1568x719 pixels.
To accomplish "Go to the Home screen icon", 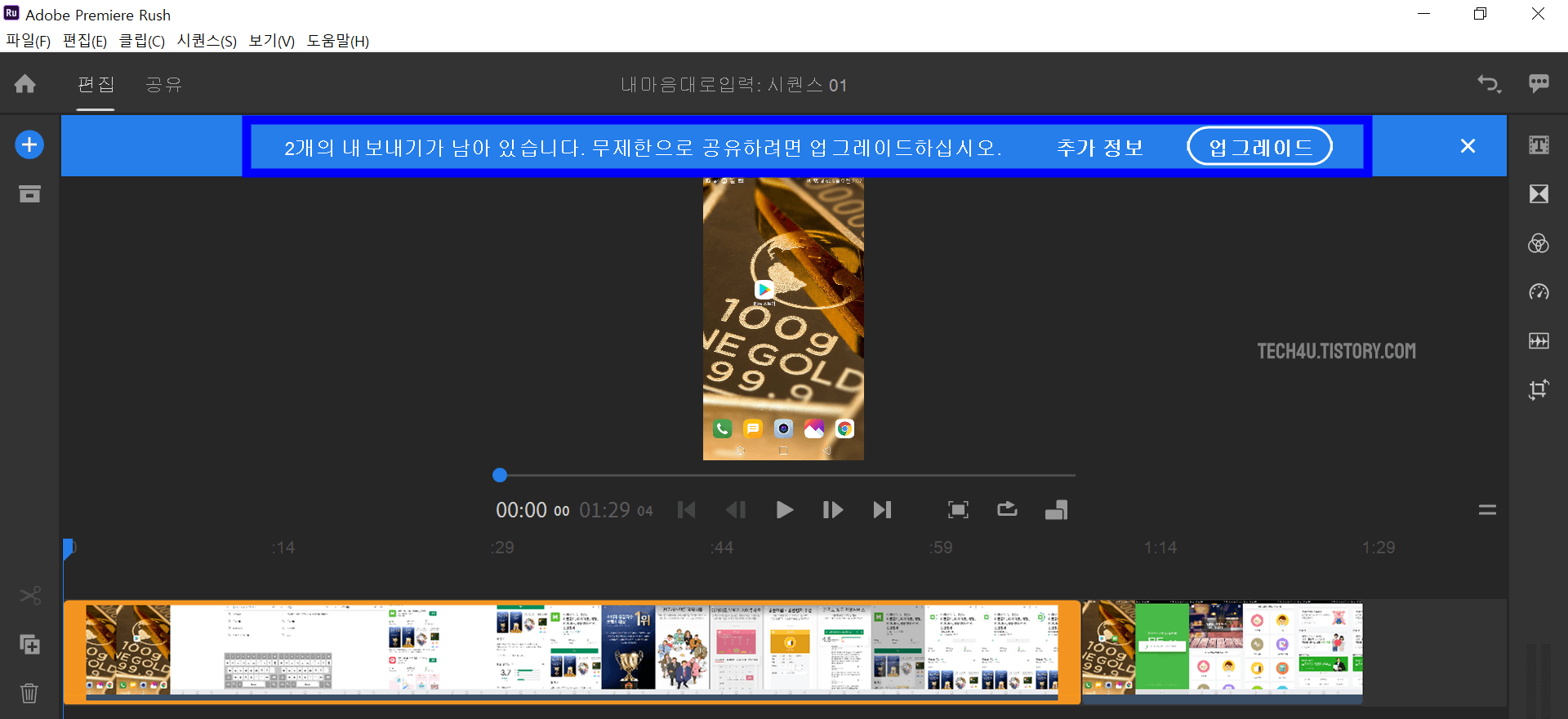I will tap(25, 84).
